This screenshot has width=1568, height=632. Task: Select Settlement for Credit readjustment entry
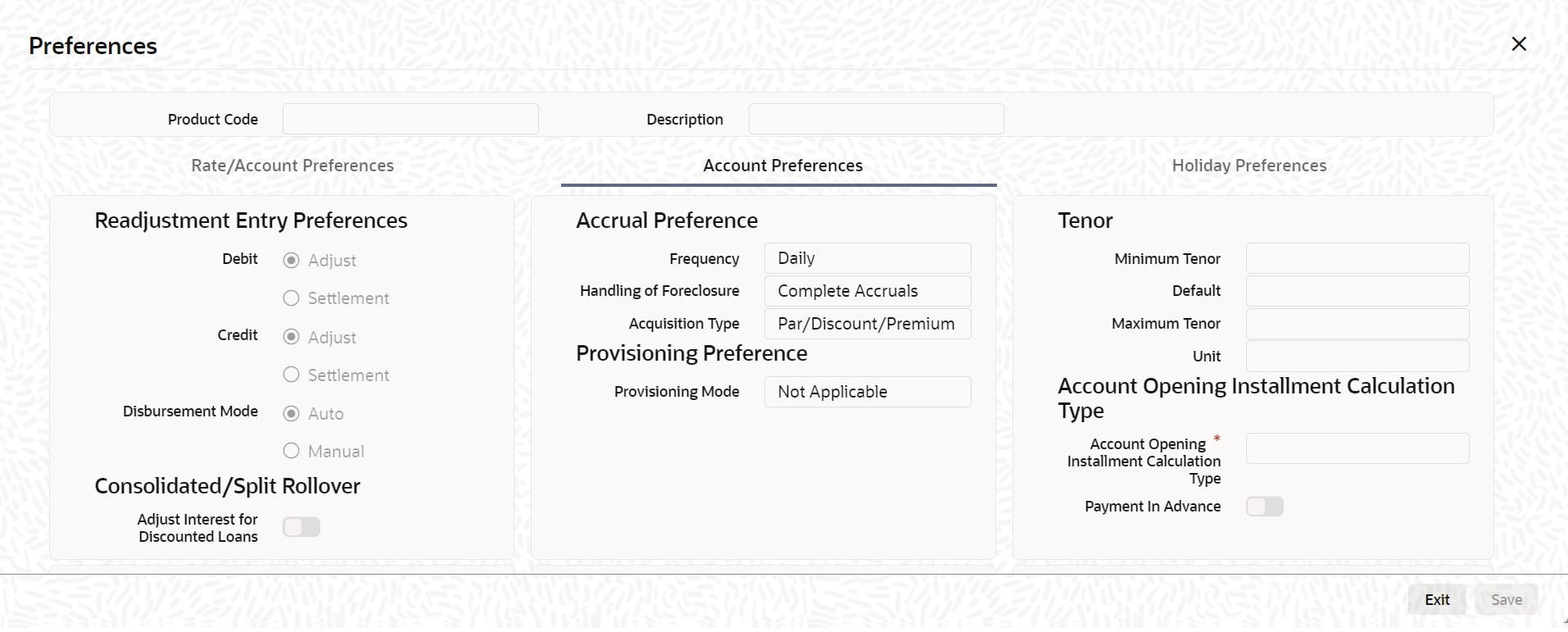click(291, 375)
